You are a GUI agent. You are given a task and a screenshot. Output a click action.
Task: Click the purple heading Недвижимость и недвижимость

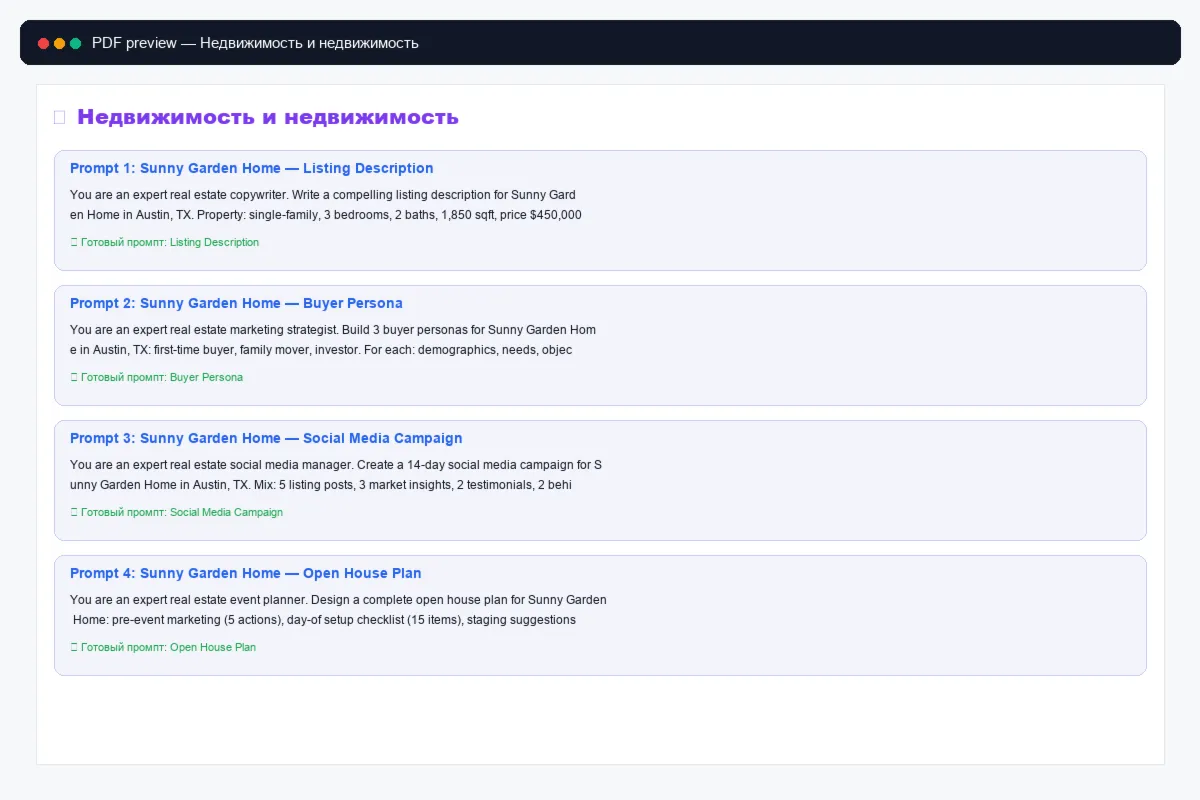click(268, 117)
